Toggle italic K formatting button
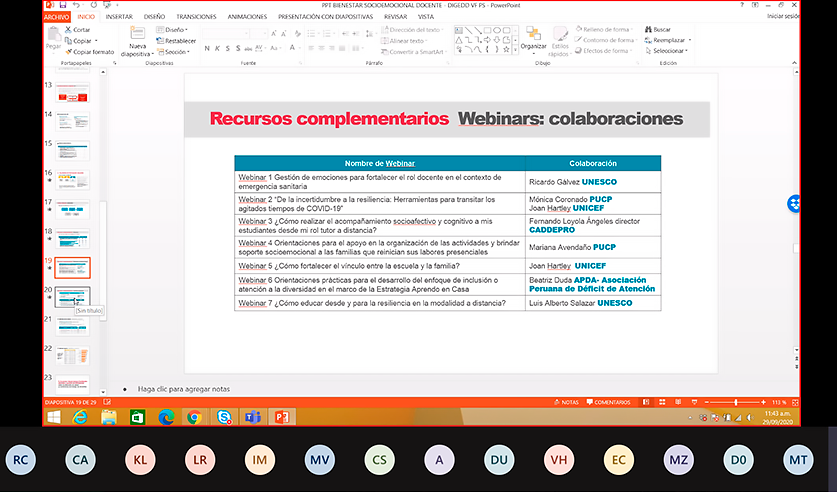 pyautogui.click(x=217, y=49)
